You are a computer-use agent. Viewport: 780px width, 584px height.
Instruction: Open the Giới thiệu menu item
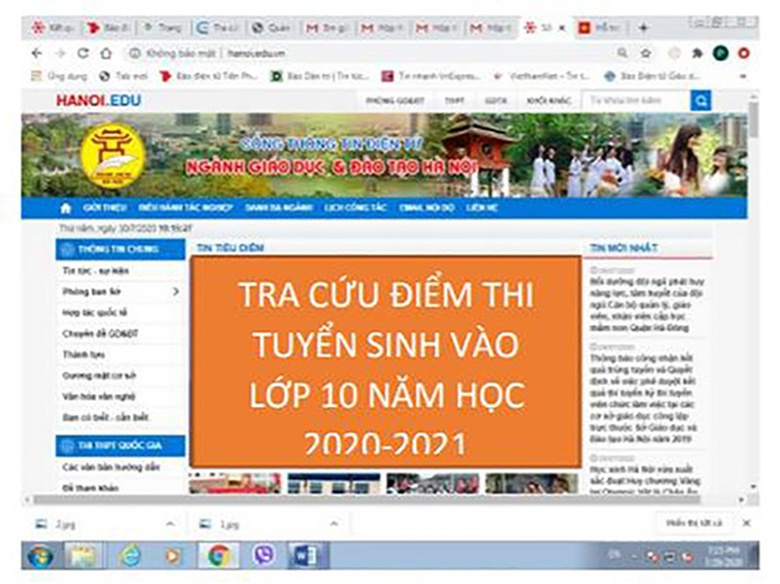(x=102, y=208)
